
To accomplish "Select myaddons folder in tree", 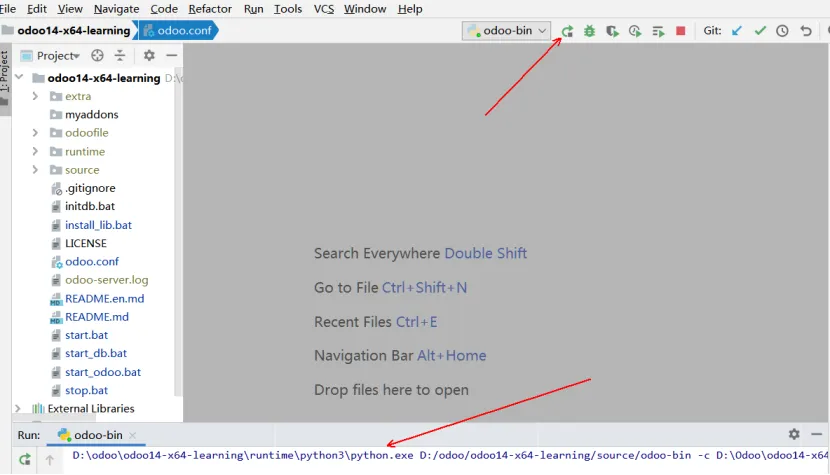I will (x=92, y=114).
